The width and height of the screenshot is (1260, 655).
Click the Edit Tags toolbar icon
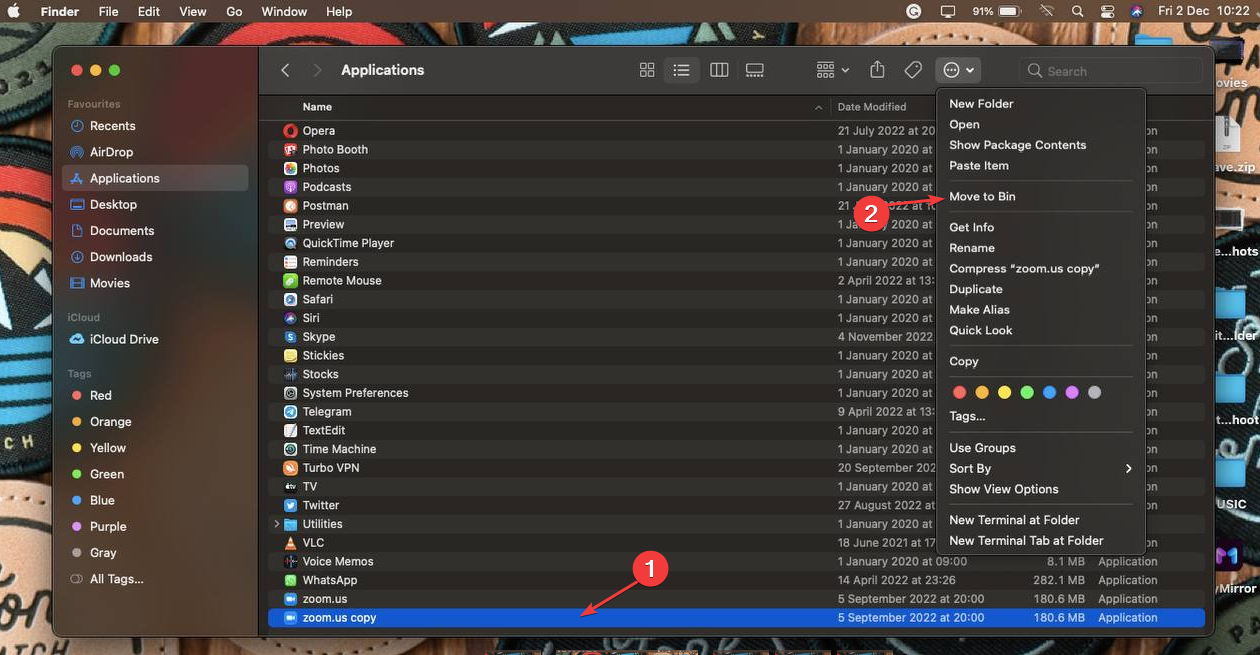(x=912, y=70)
